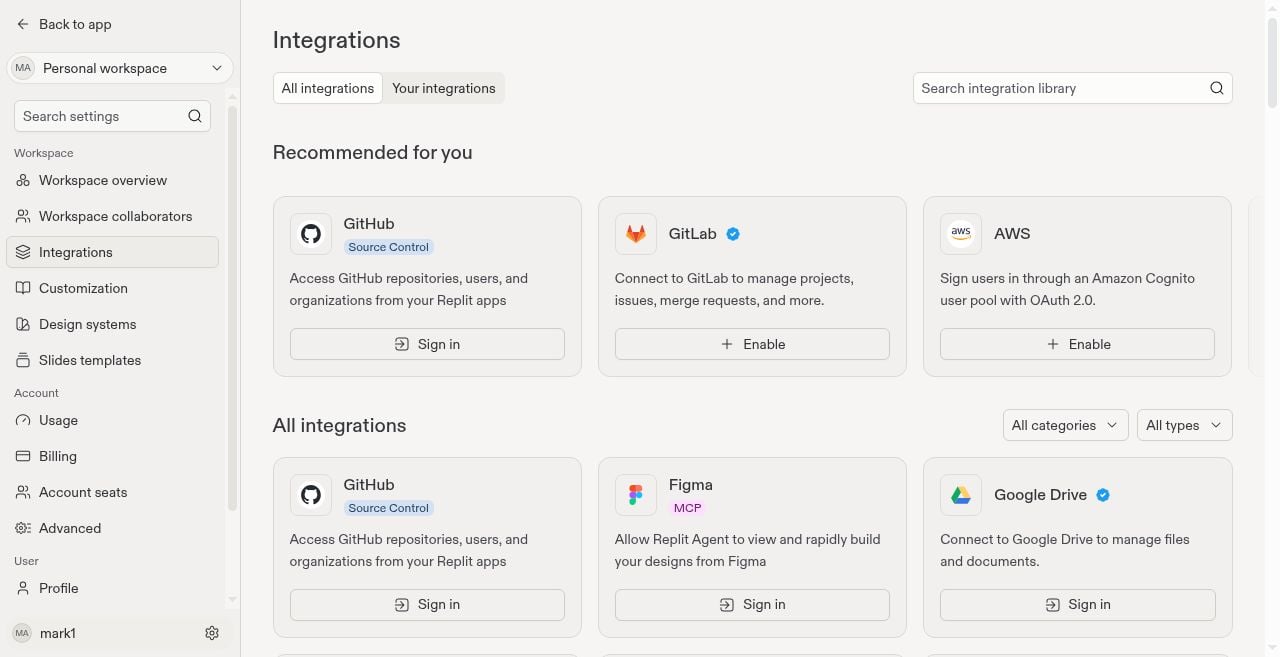Click the GitLab verified badge

click(x=733, y=234)
